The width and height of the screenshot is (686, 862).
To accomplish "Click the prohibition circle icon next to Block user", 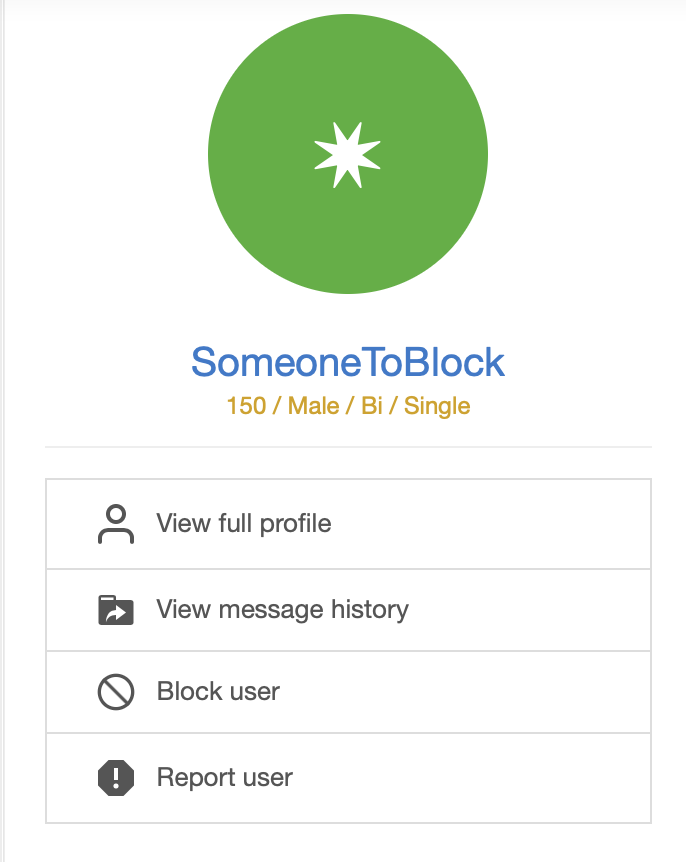I will coord(116,692).
